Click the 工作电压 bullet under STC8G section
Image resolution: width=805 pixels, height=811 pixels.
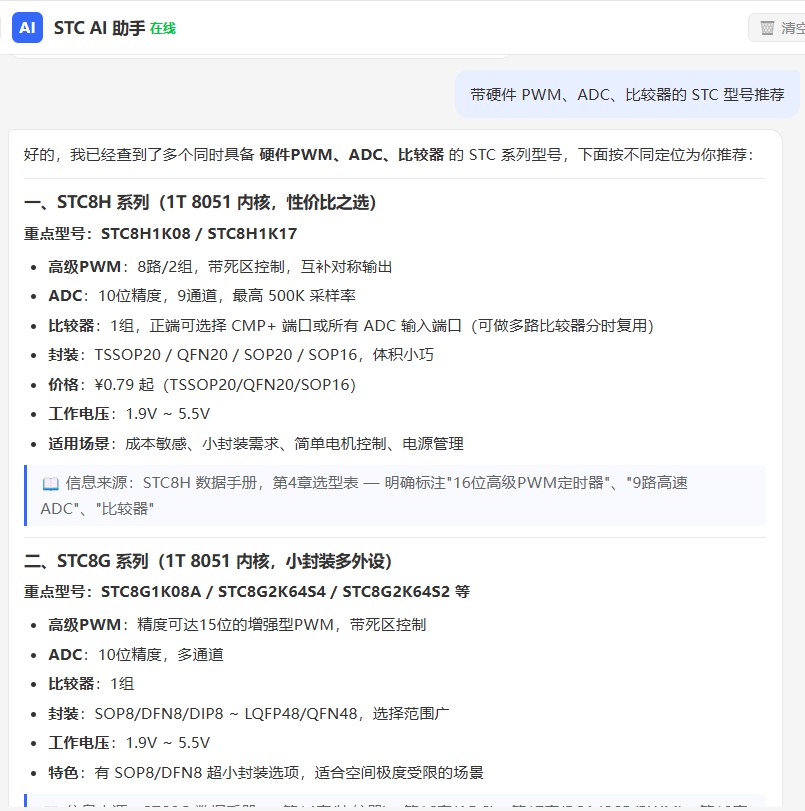129,743
